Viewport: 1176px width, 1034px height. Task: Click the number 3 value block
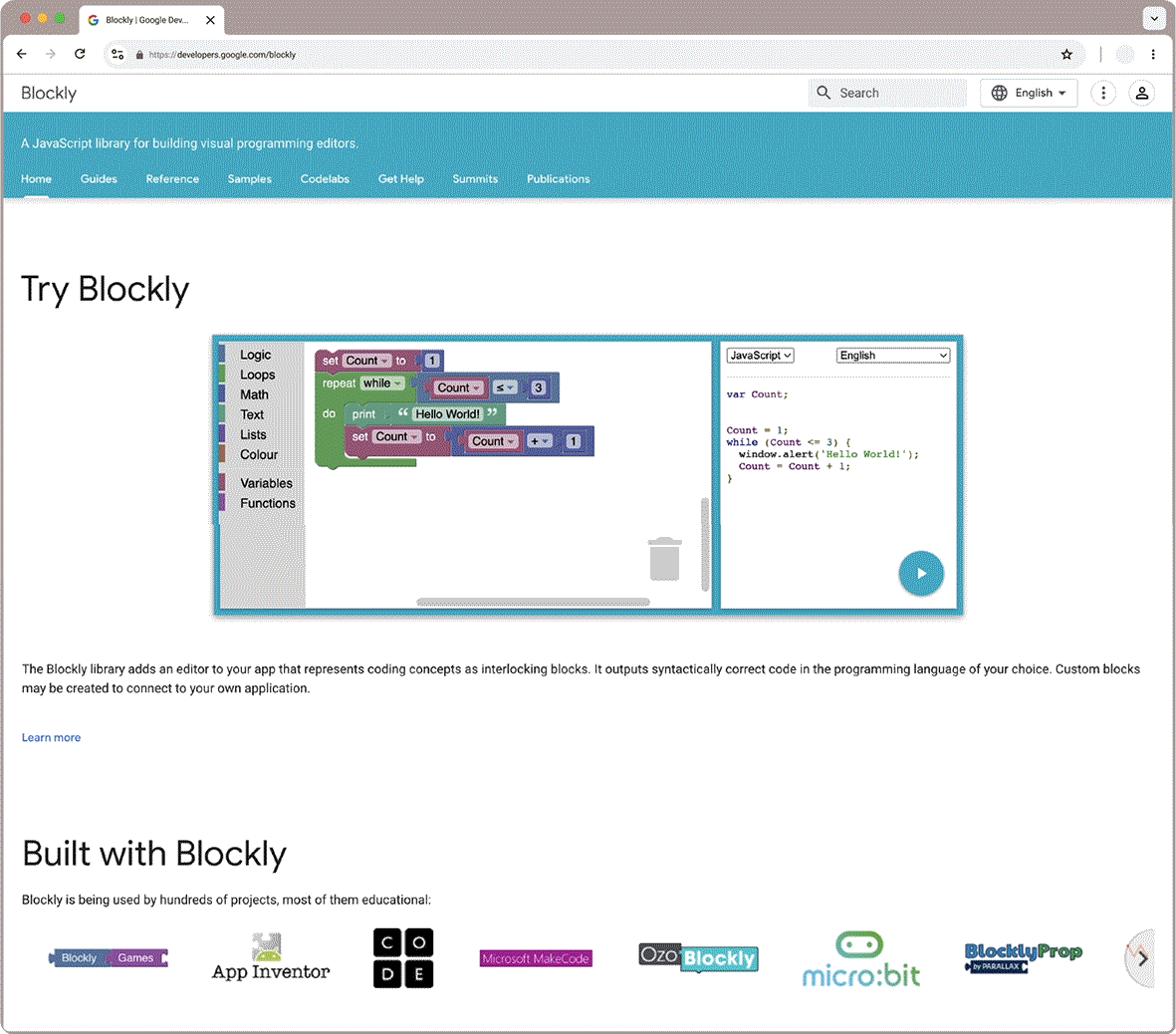[538, 388]
